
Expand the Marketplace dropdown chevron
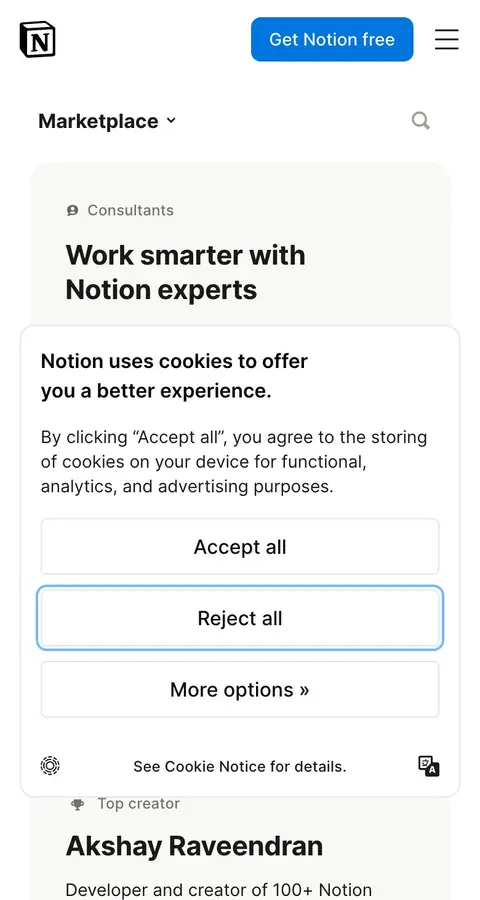171,121
